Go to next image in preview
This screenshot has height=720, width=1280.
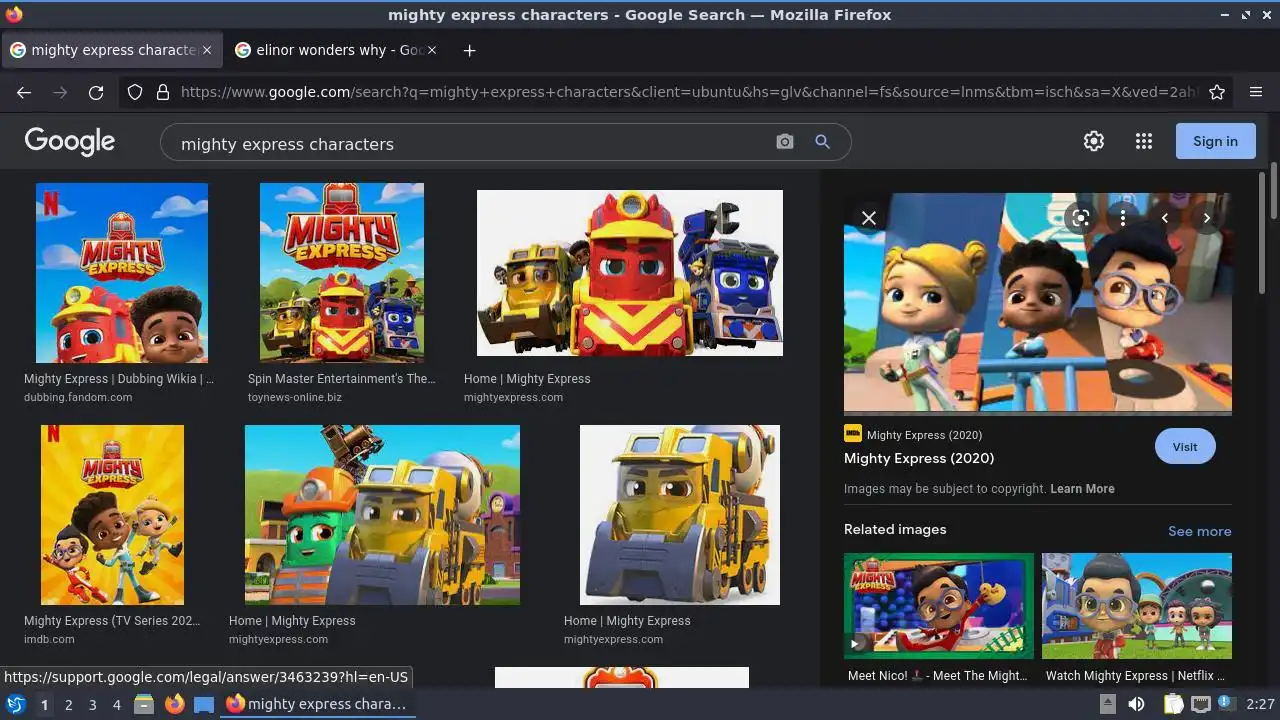[1207, 218]
